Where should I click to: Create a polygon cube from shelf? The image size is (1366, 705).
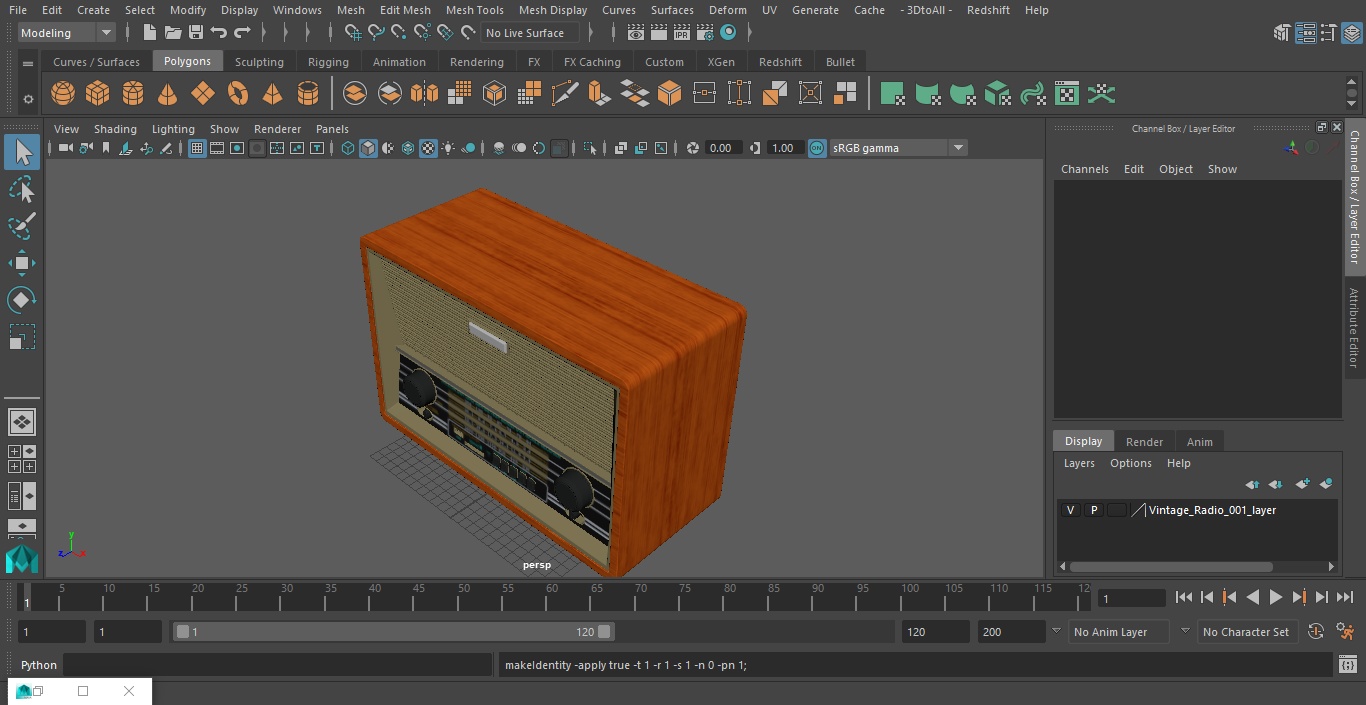pos(97,94)
